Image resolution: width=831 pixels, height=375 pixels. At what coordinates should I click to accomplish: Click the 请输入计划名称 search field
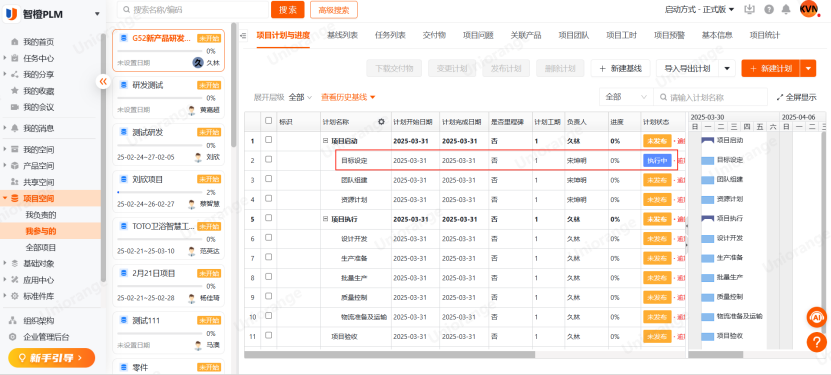[x=710, y=97]
